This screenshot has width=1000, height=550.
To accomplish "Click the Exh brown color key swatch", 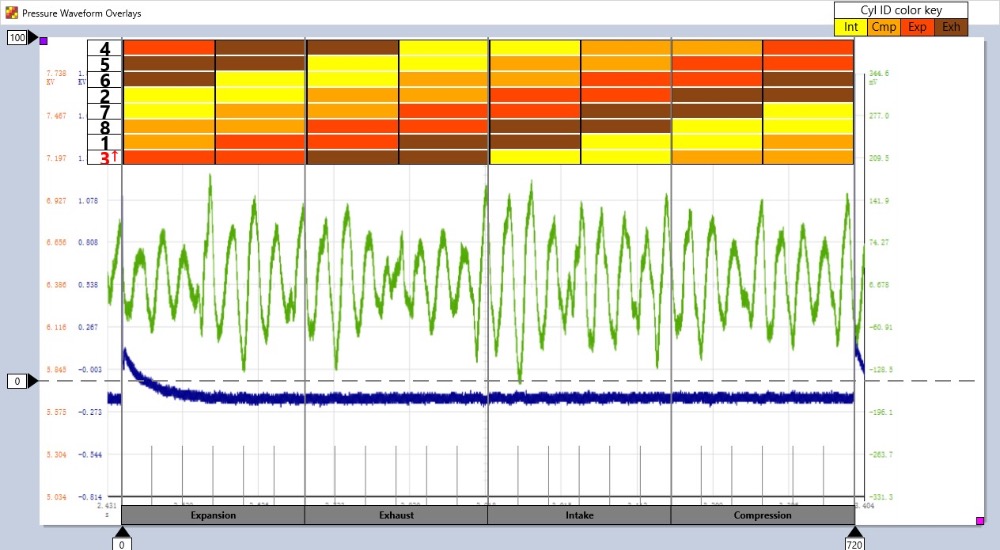I will (x=950, y=27).
